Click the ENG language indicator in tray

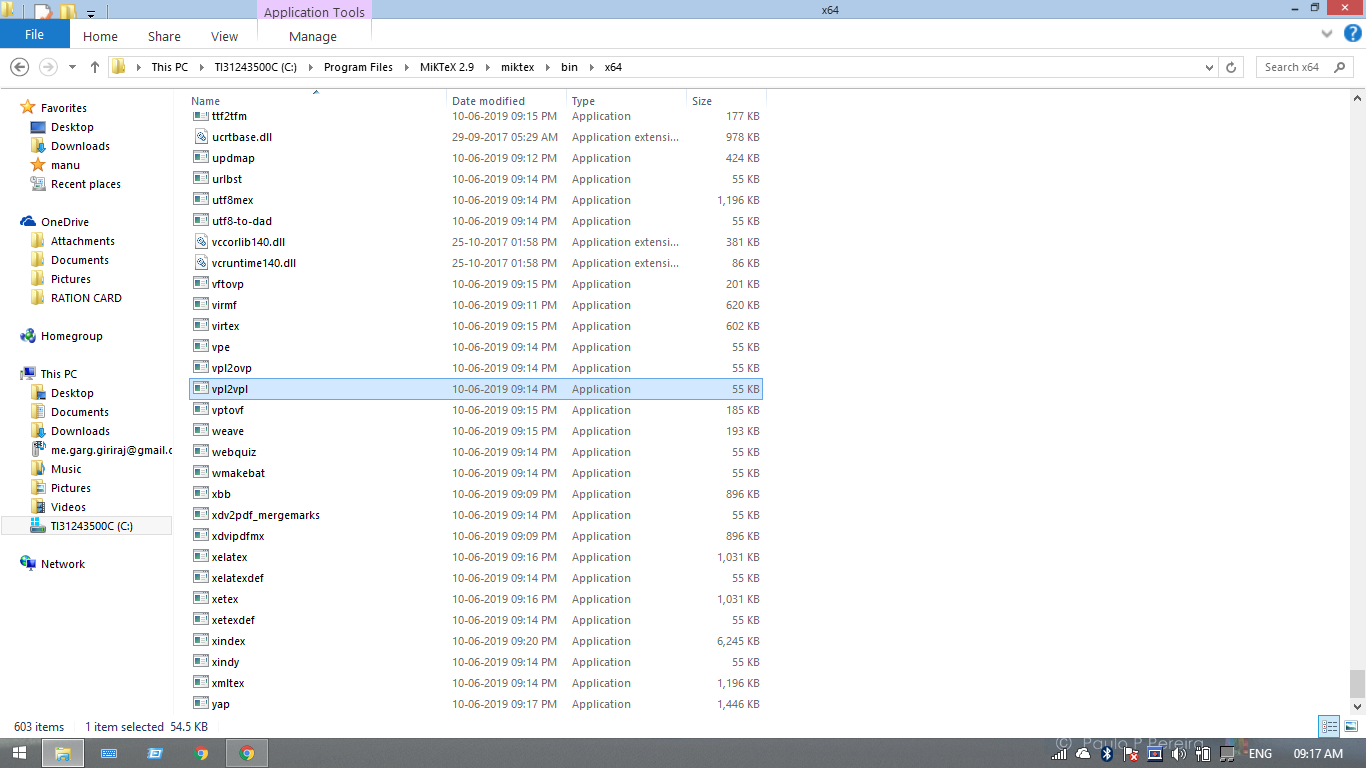1260,754
